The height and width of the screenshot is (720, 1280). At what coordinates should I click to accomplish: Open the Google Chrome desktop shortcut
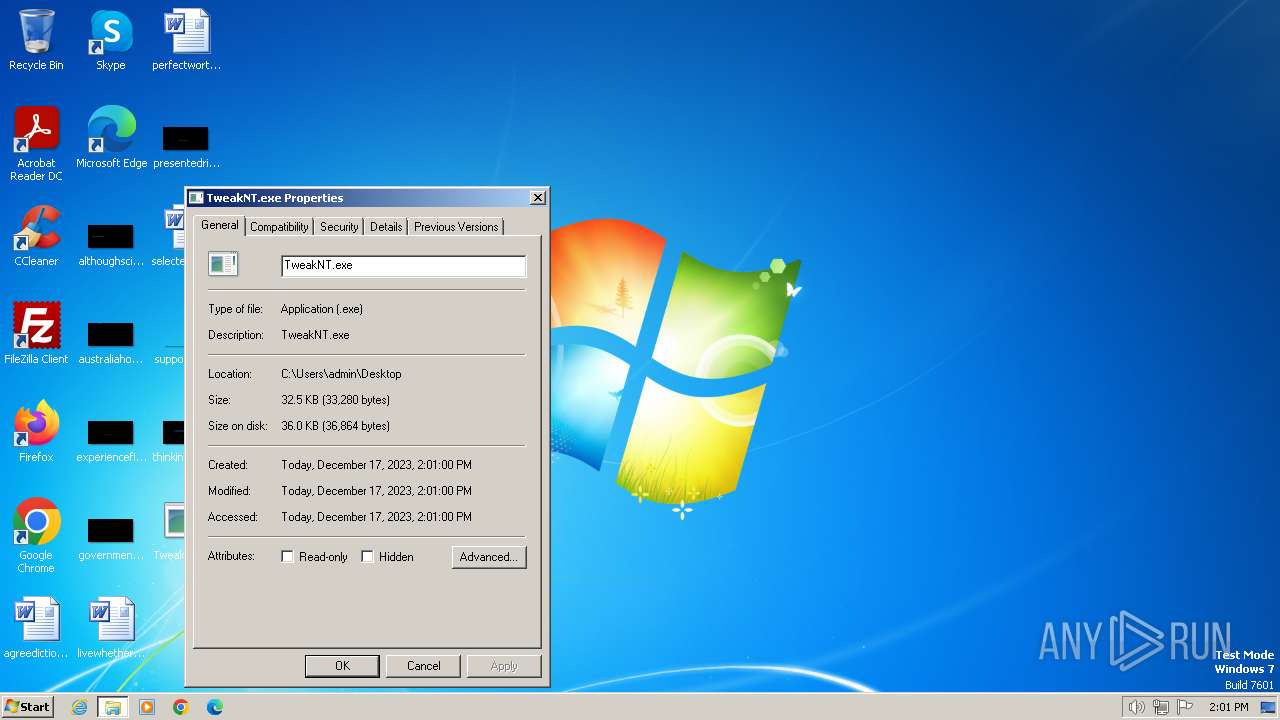click(x=36, y=535)
